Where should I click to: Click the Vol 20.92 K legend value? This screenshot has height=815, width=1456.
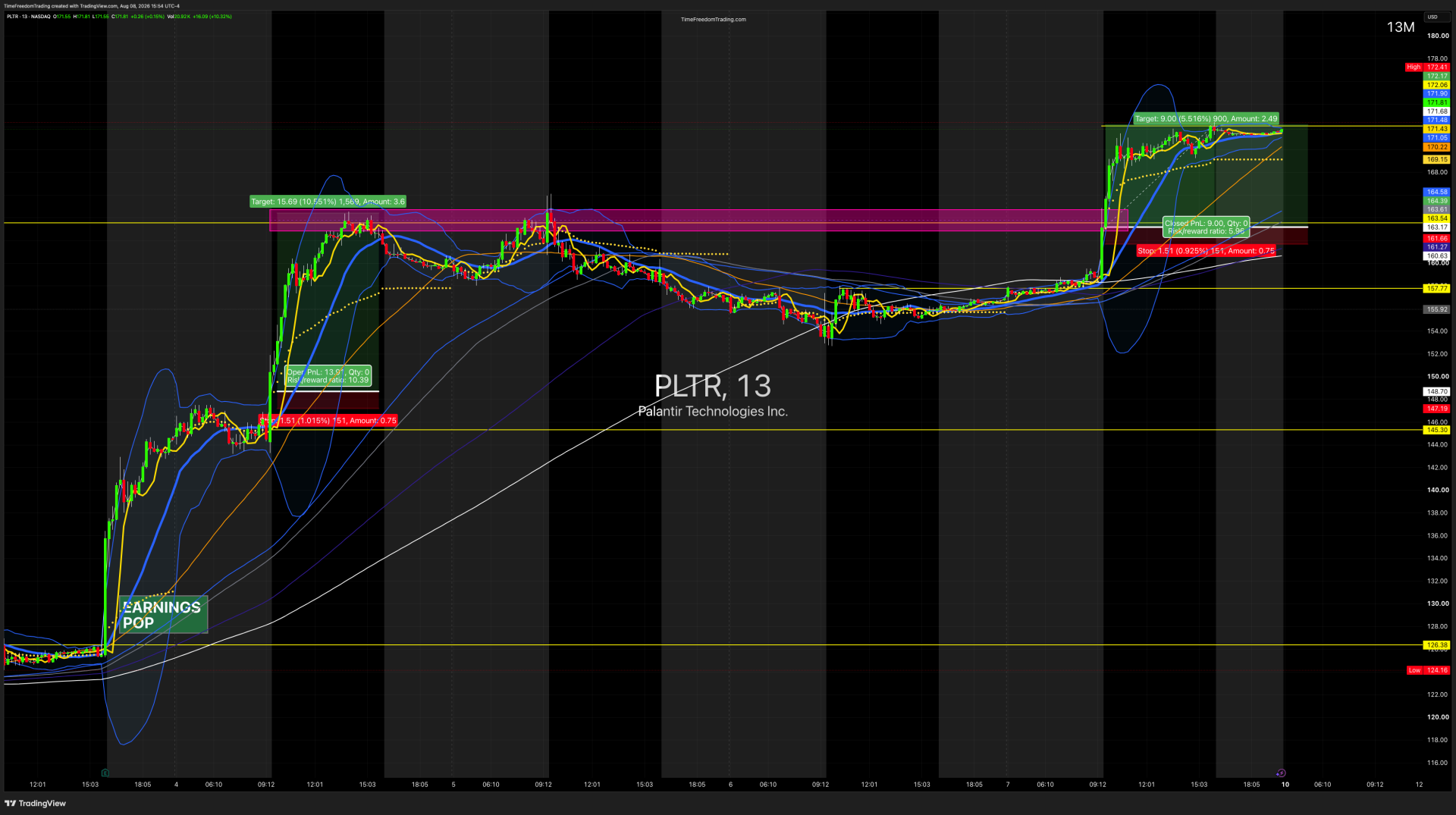click(179, 17)
